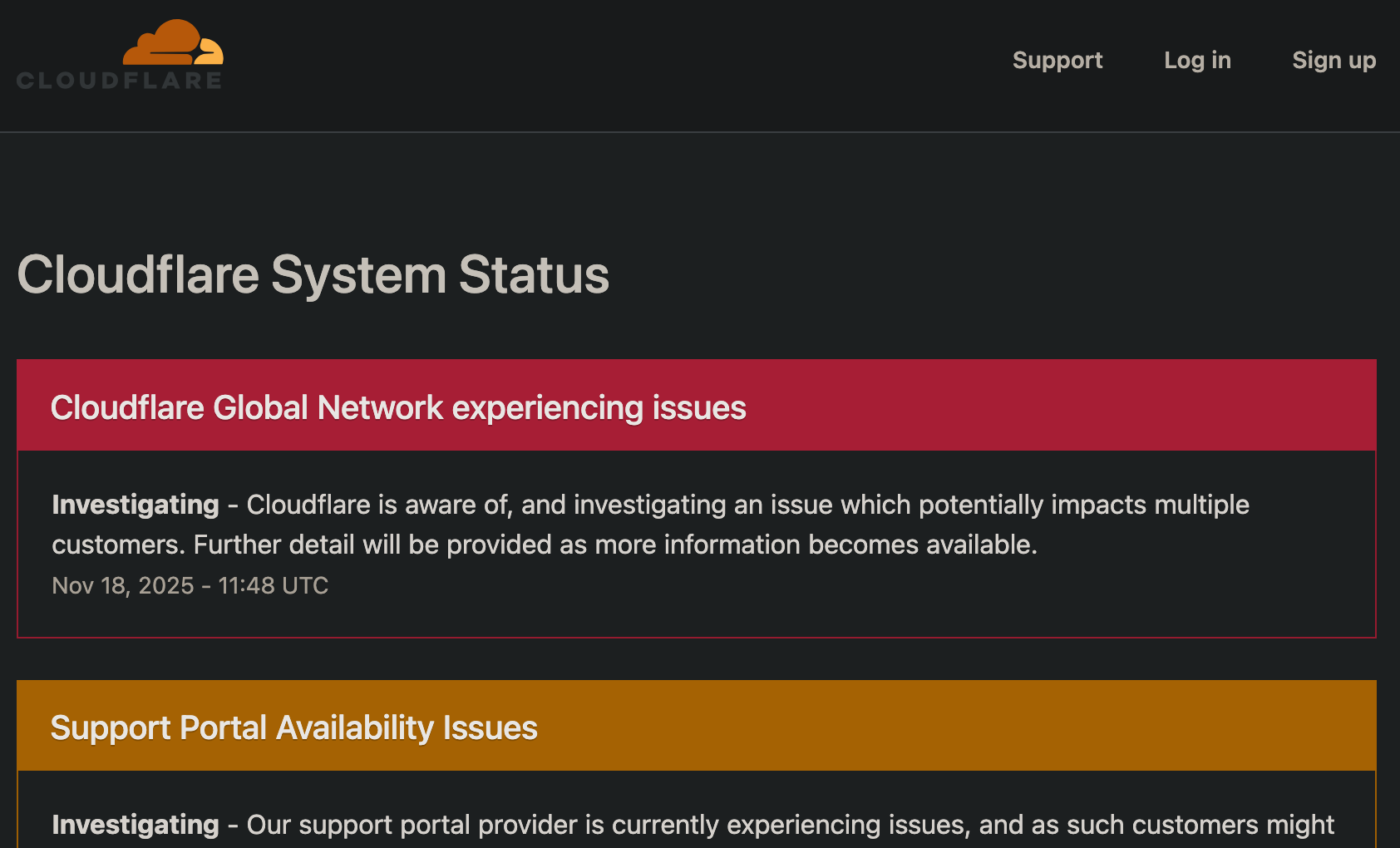1400x848 pixels.
Task: Click the small yellow cloud in the logo
Action: coord(210,54)
